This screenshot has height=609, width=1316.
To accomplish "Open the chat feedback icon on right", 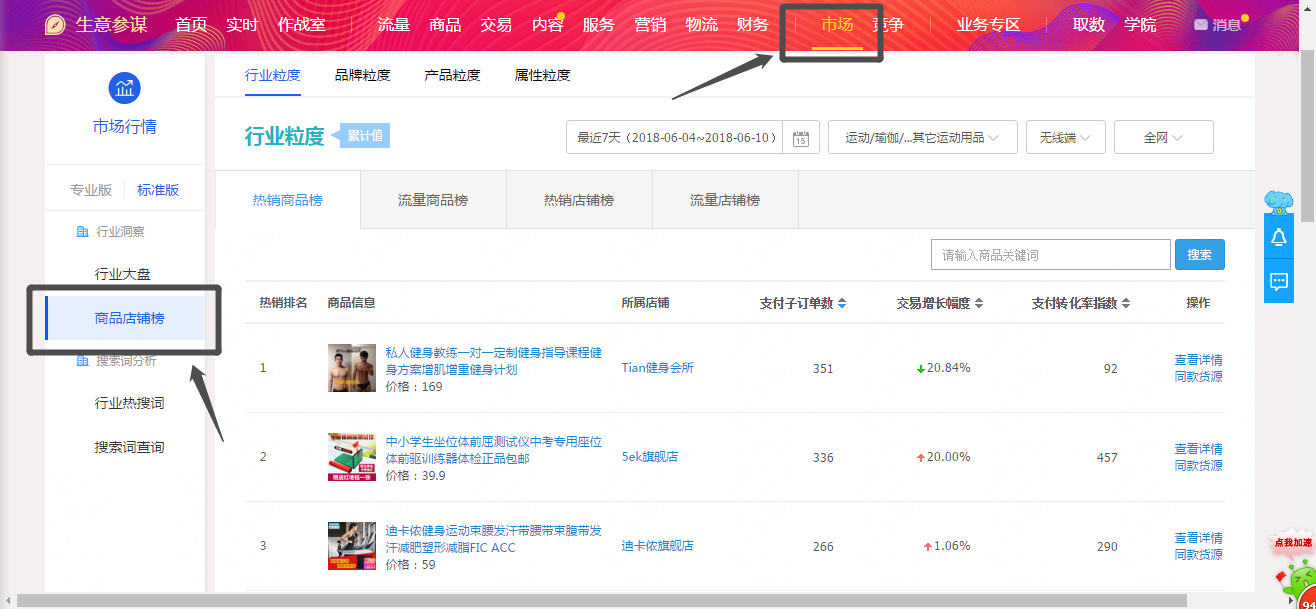I will pyautogui.click(x=1278, y=282).
